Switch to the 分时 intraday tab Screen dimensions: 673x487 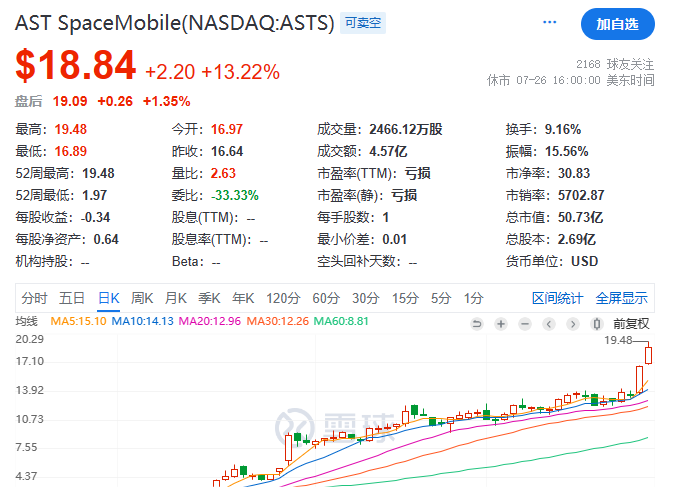click(x=34, y=298)
